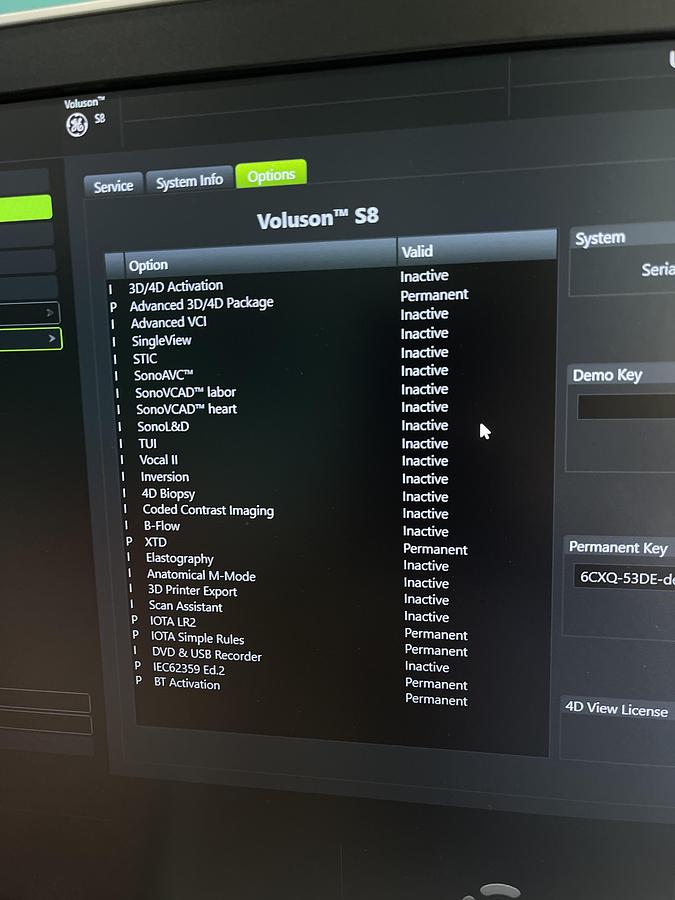Select the SonoVCAD labor option
Viewport: 675px width, 900px height.
[x=185, y=393]
